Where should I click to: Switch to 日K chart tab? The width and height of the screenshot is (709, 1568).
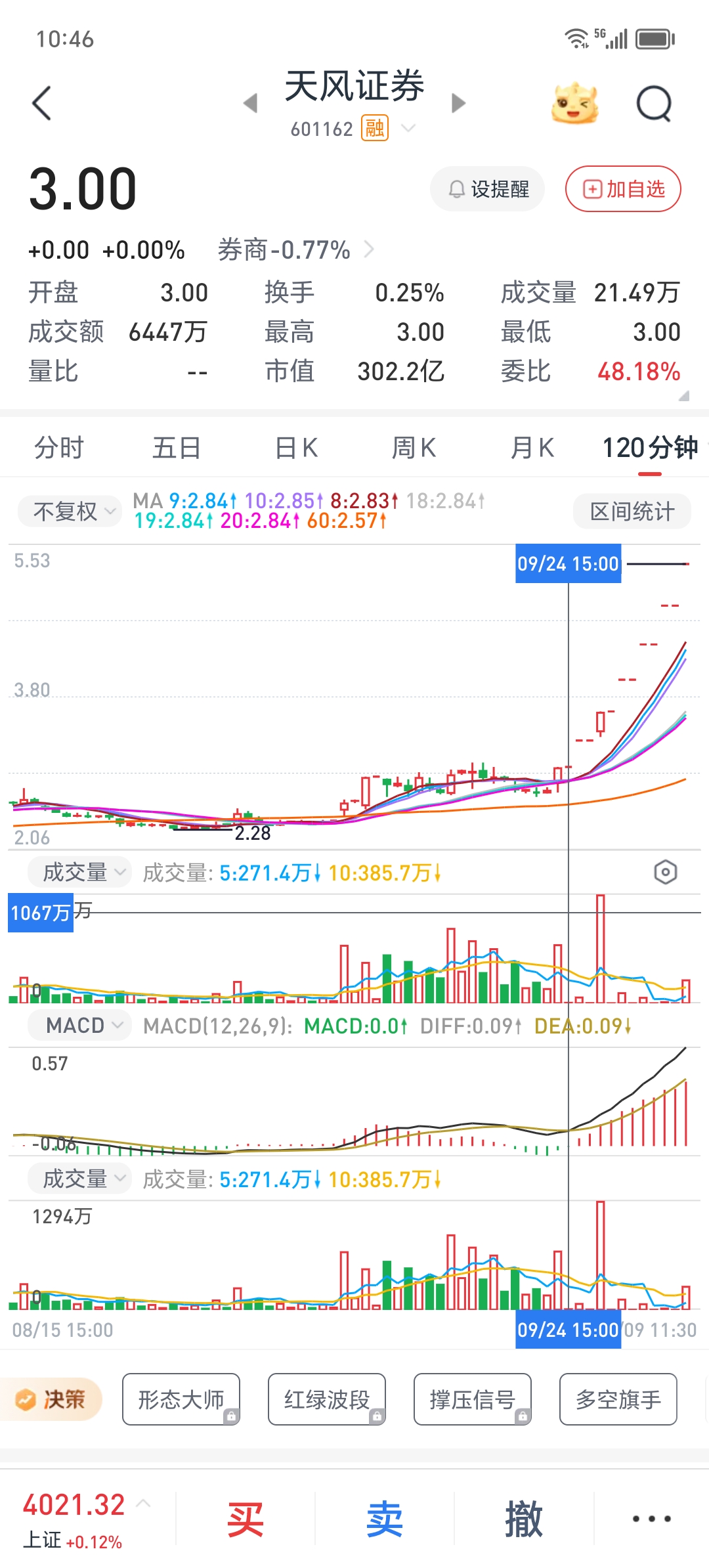click(296, 448)
